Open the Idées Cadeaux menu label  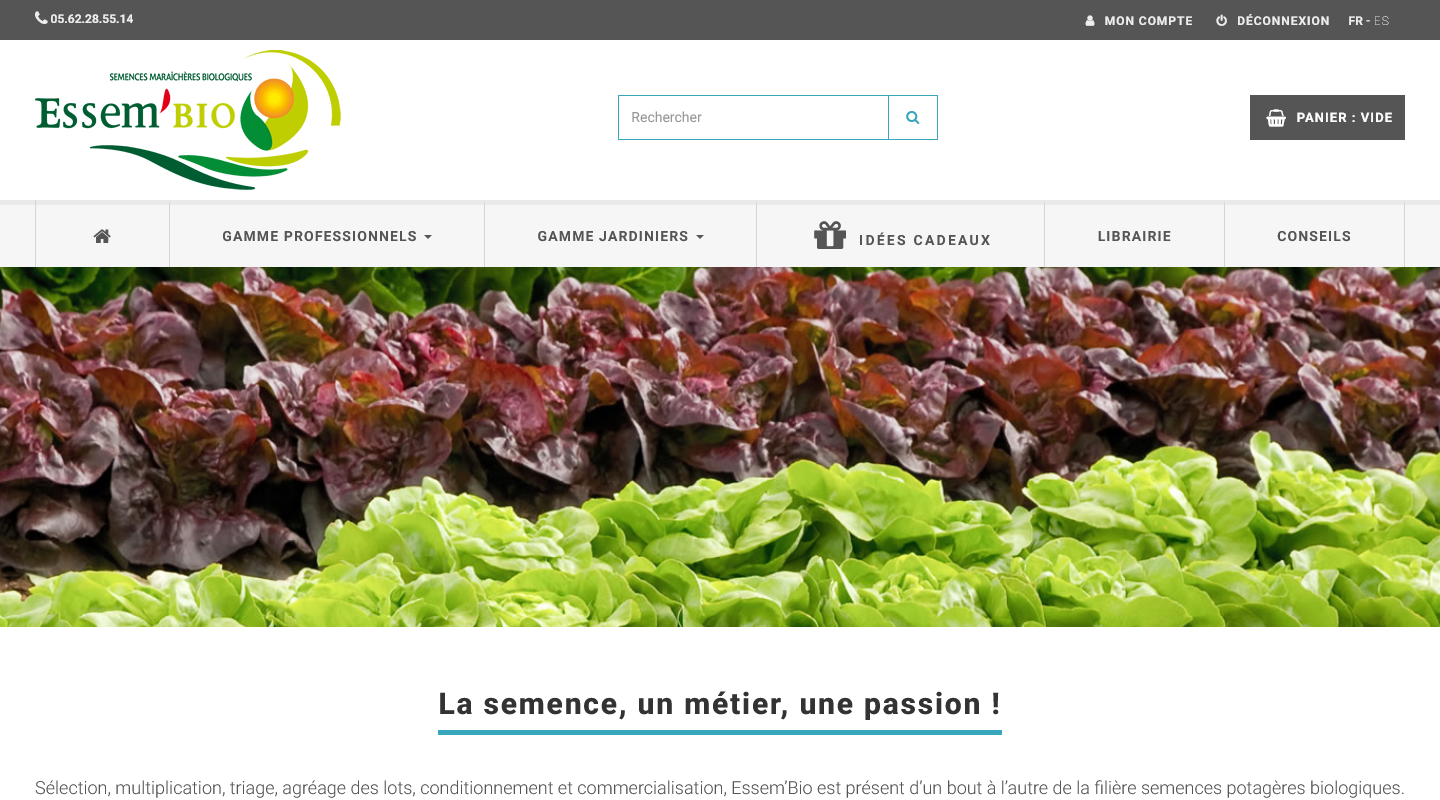(x=925, y=240)
